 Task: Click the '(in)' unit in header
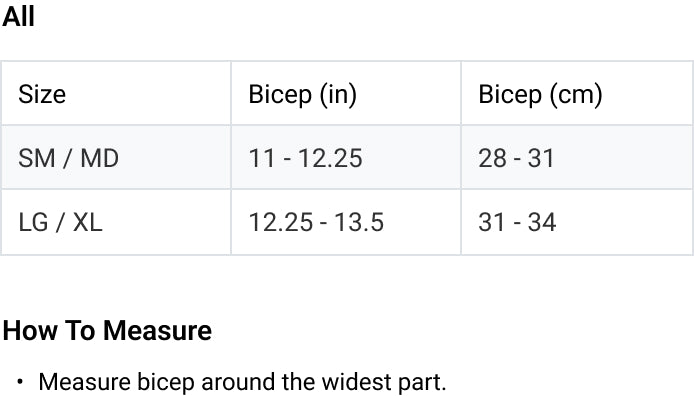click(338, 94)
